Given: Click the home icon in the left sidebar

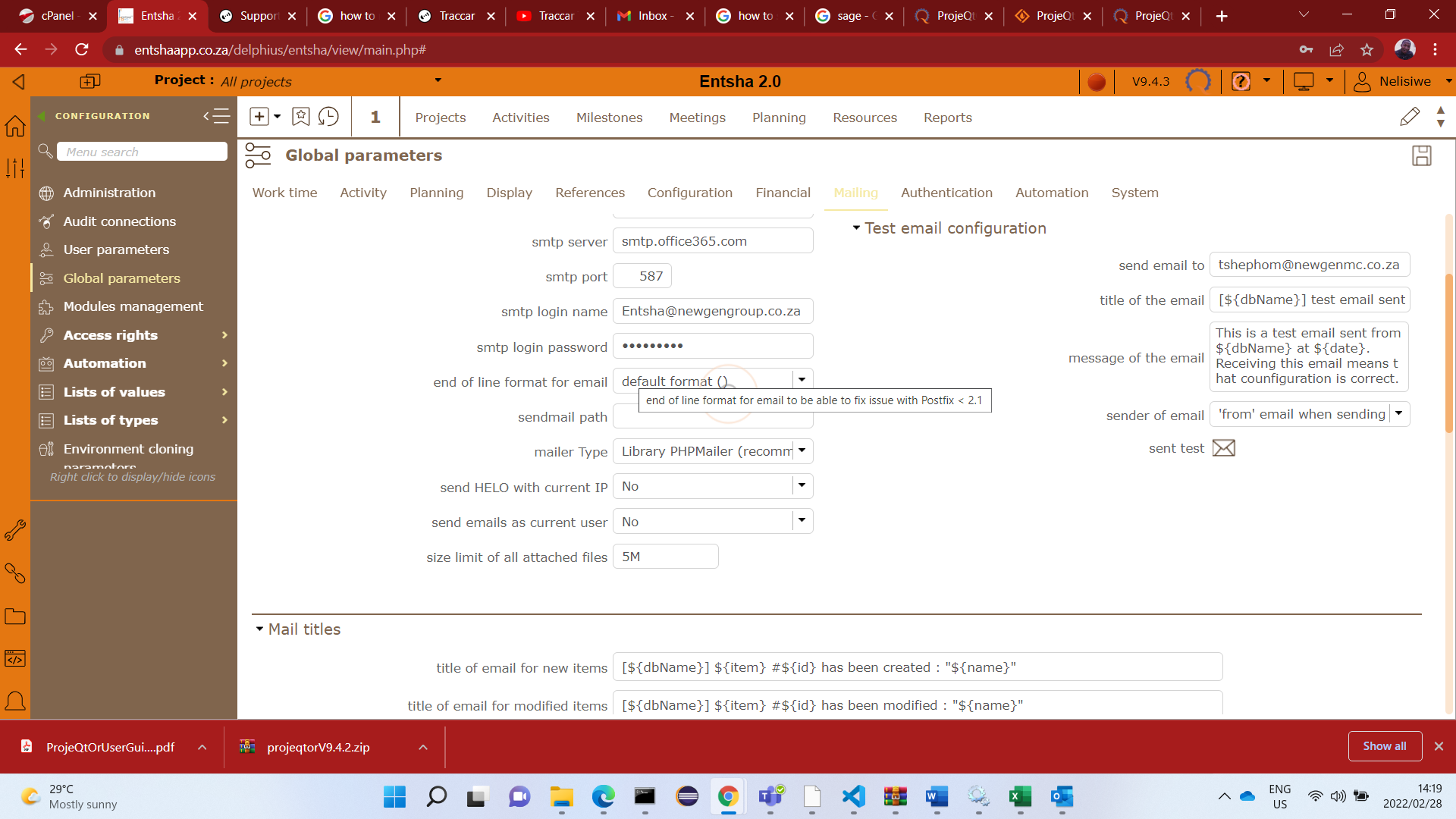Looking at the screenshot, I should (15, 126).
